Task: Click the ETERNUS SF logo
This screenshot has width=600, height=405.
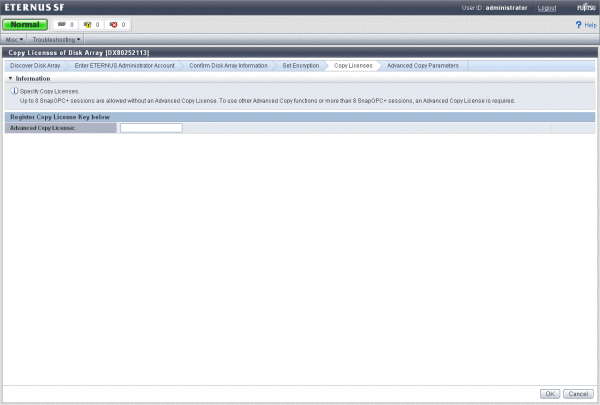Action: 34,7
